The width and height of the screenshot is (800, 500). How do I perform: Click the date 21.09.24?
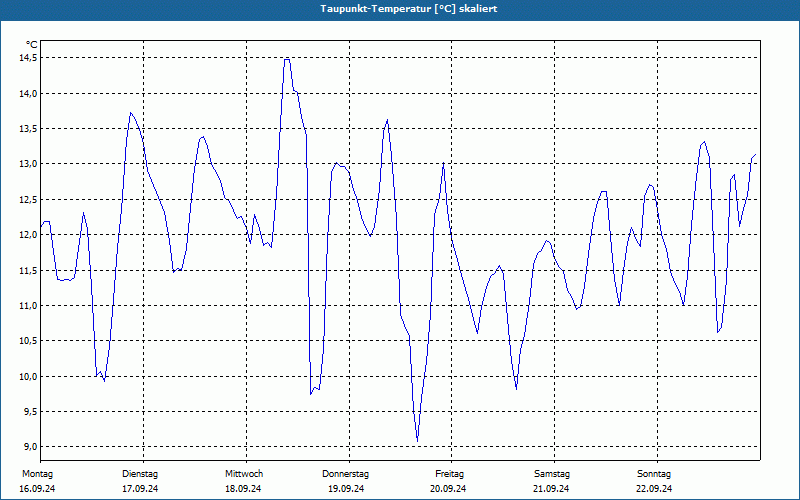coord(551,489)
